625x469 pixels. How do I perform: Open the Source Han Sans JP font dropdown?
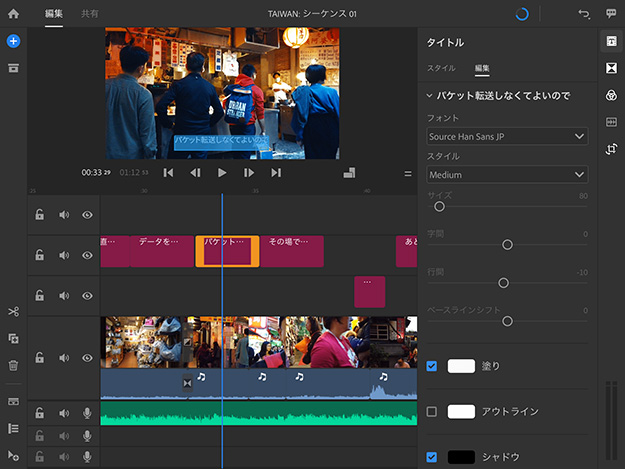point(507,136)
